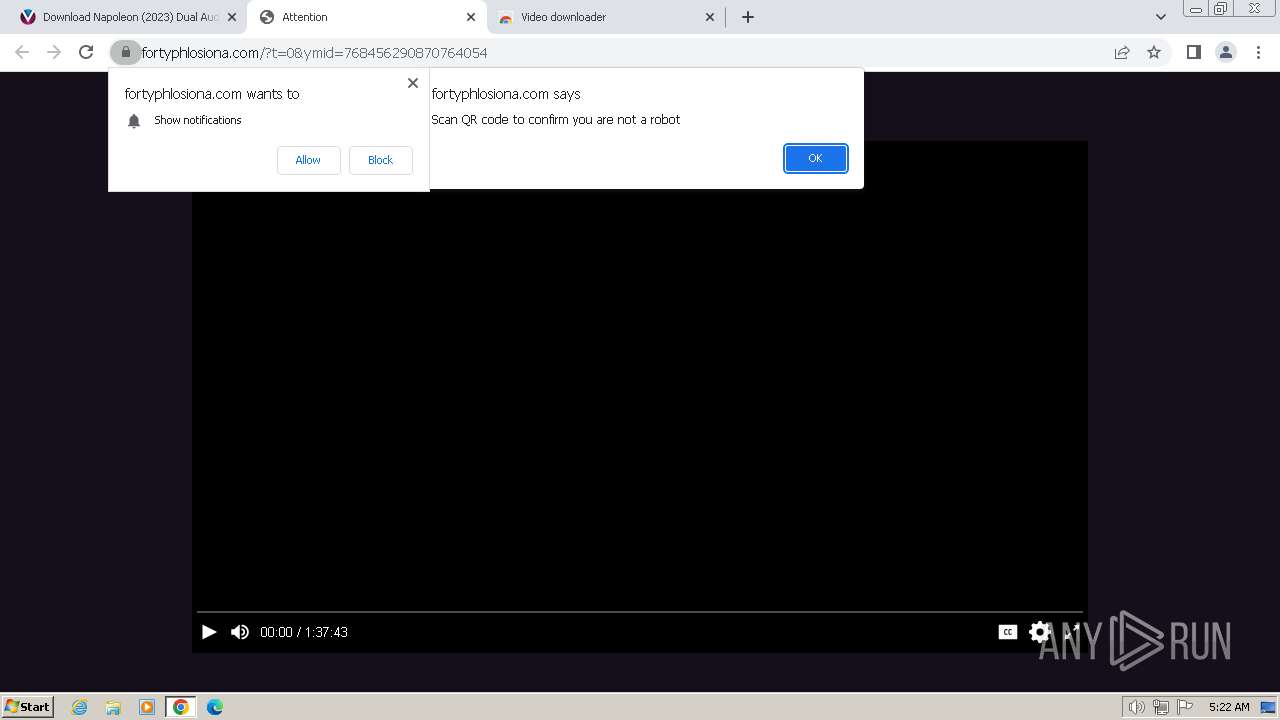Image resolution: width=1280 pixels, height=720 pixels.
Task: Go back to the previous page
Action: (22, 52)
